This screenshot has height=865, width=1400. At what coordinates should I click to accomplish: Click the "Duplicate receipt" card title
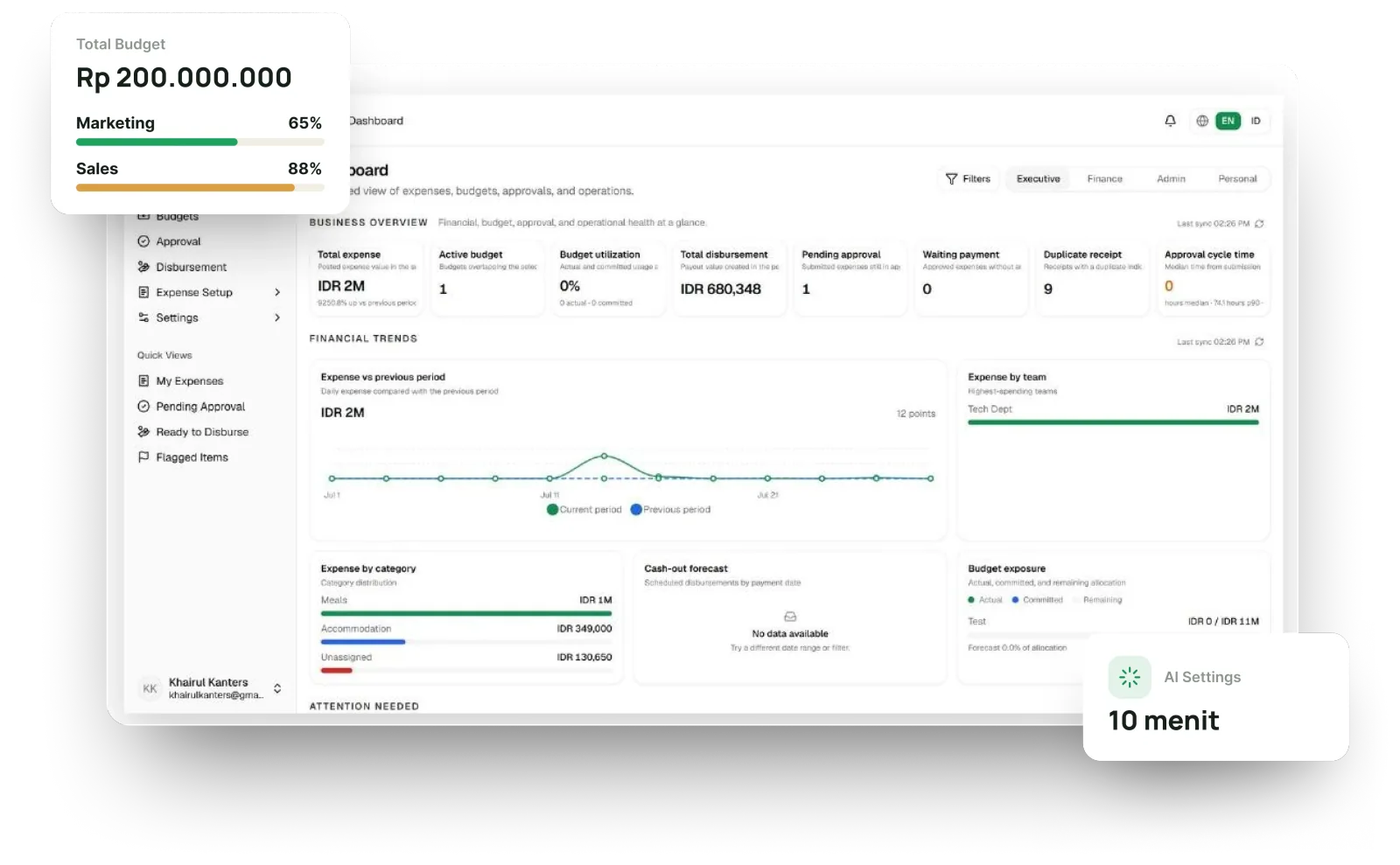point(1082,255)
